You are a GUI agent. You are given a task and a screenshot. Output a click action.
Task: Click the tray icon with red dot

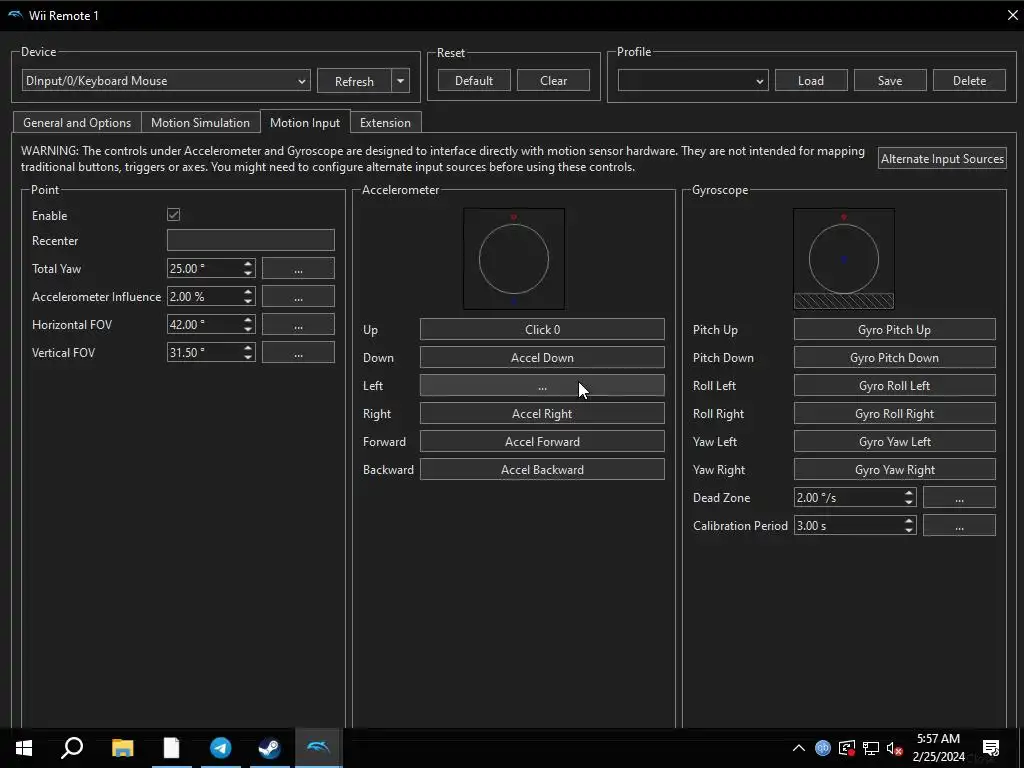tap(847, 748)
